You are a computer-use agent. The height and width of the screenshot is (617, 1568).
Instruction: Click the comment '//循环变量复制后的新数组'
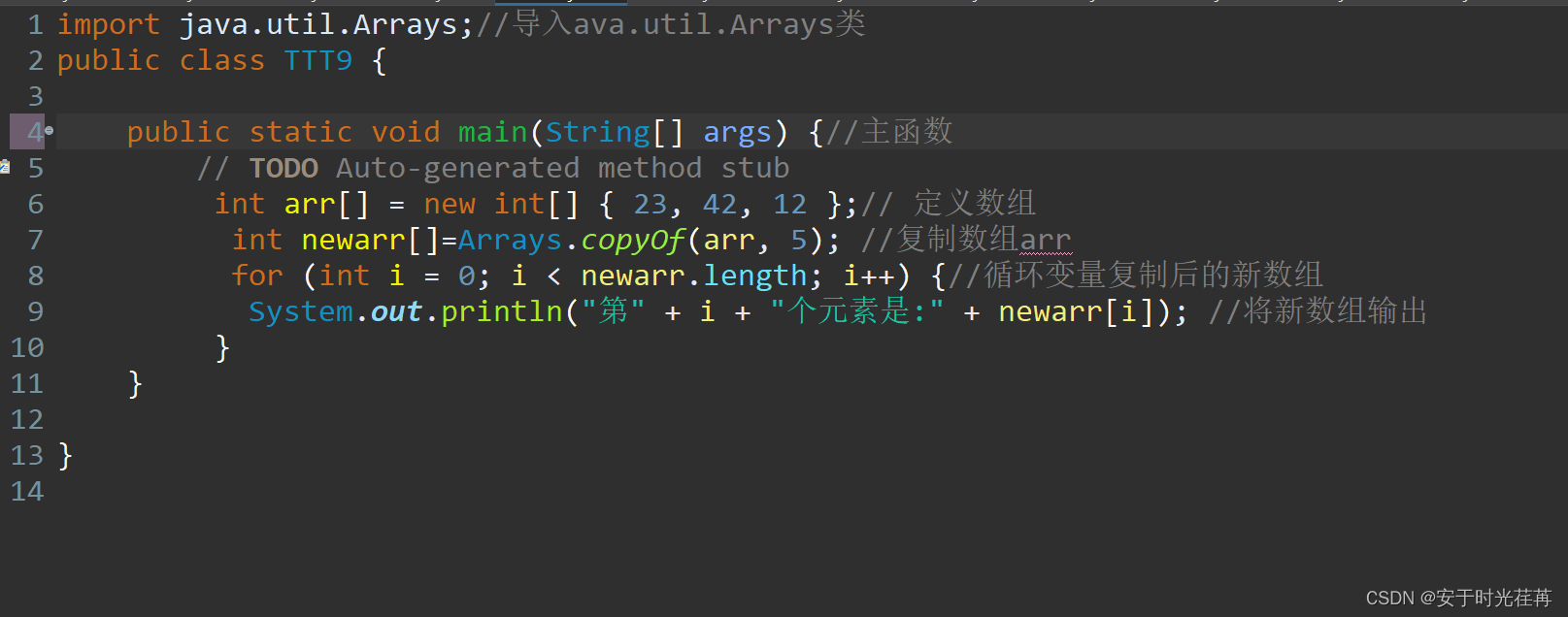click(x=1136, y=275)
